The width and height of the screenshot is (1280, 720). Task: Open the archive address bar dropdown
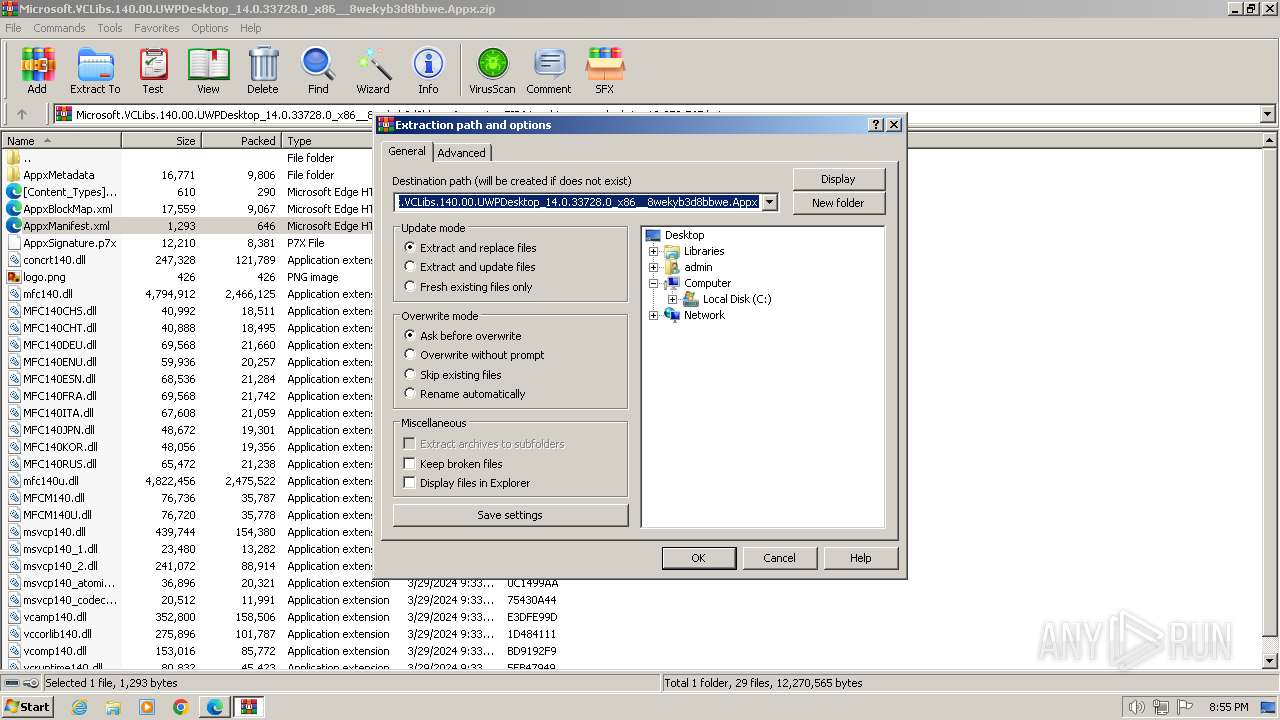tap(1267, 114)
